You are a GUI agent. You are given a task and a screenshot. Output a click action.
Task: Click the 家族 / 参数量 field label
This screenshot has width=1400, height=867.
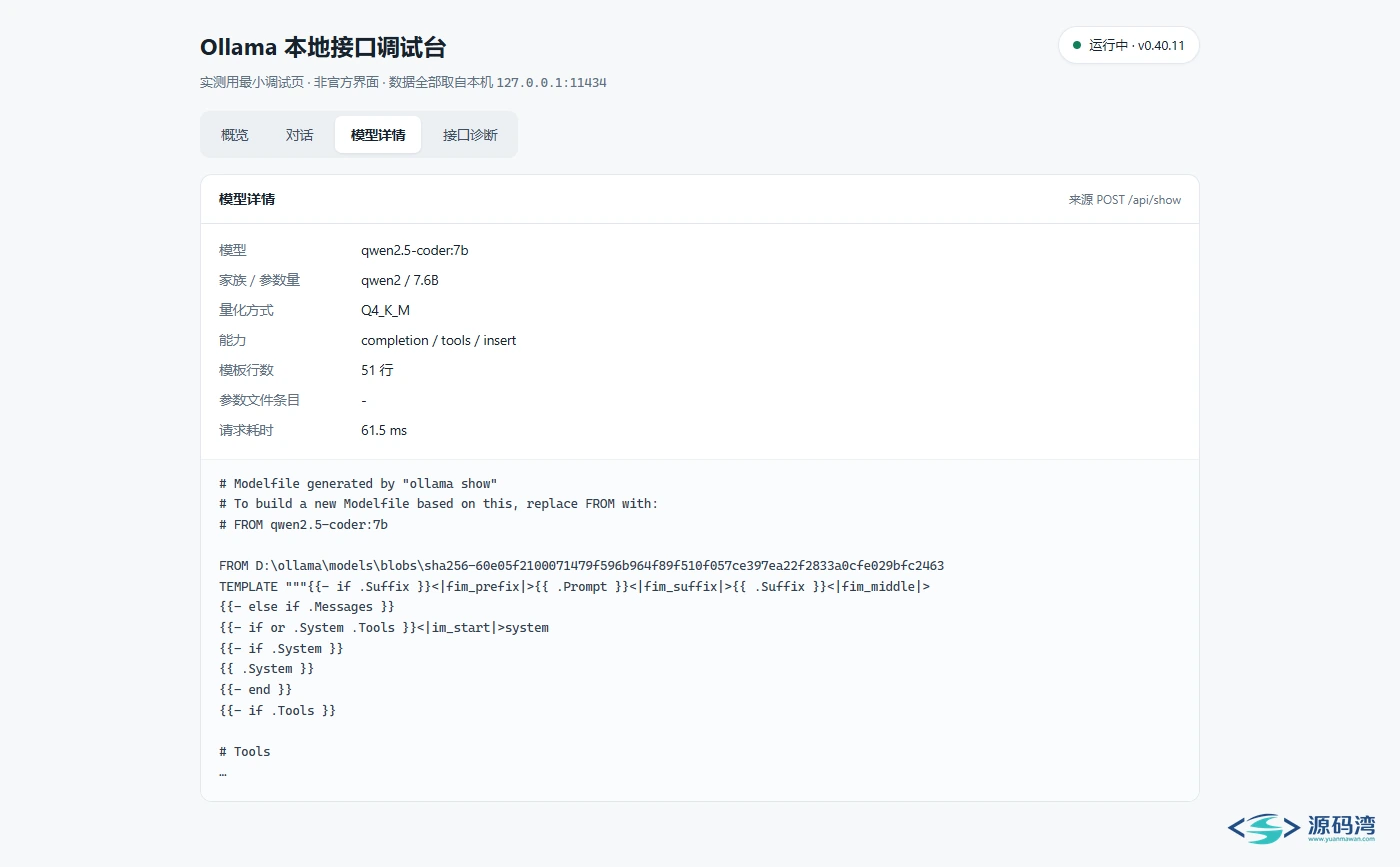coord(260,280)
